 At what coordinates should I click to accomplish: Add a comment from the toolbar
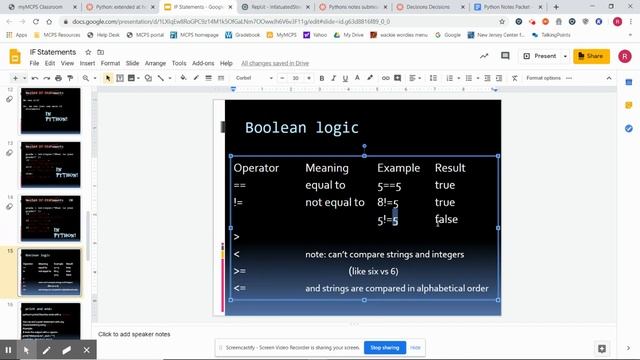pyautogui.click(x=398, y=78)
